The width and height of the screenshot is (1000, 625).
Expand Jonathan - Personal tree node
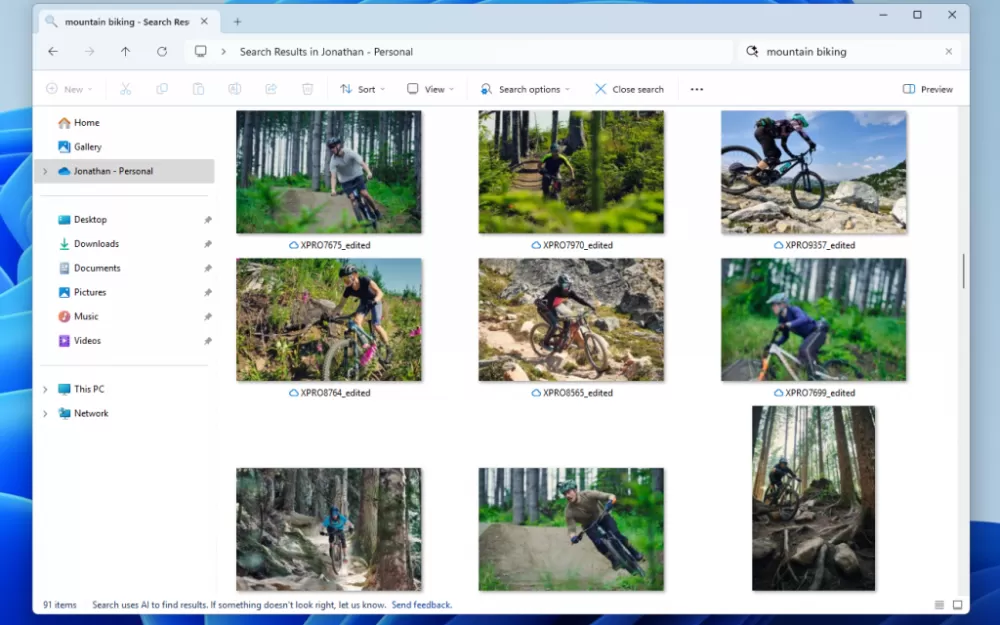45,171
